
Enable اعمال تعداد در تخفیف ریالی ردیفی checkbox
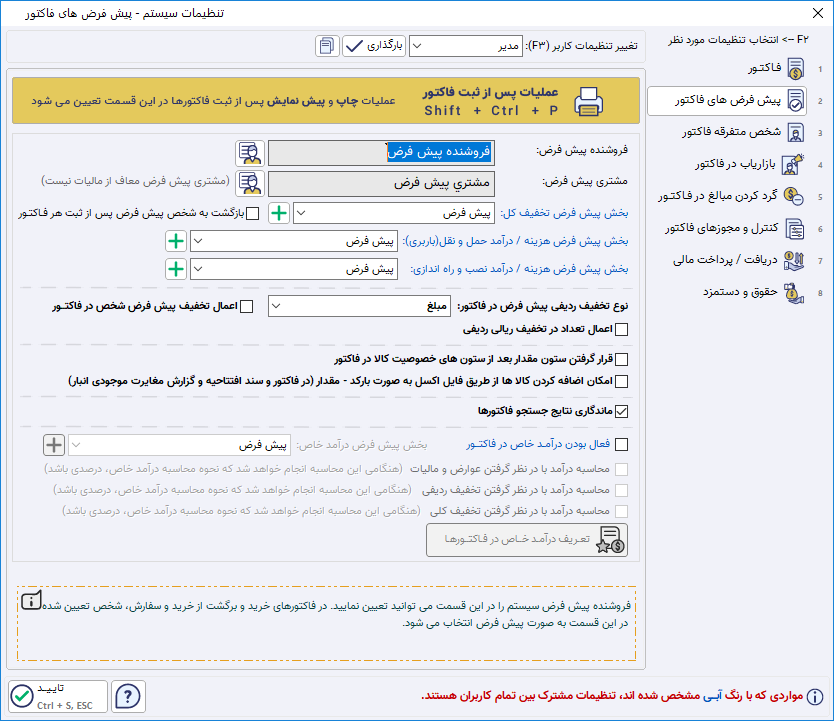coord(621,329)
